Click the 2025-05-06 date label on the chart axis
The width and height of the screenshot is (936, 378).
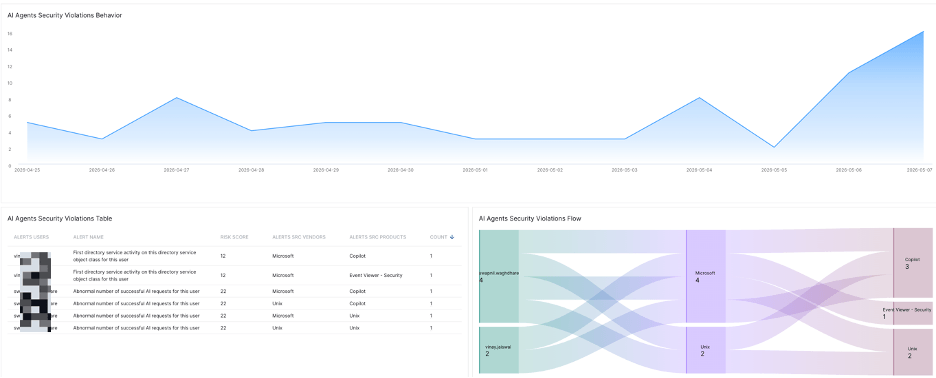849,170
